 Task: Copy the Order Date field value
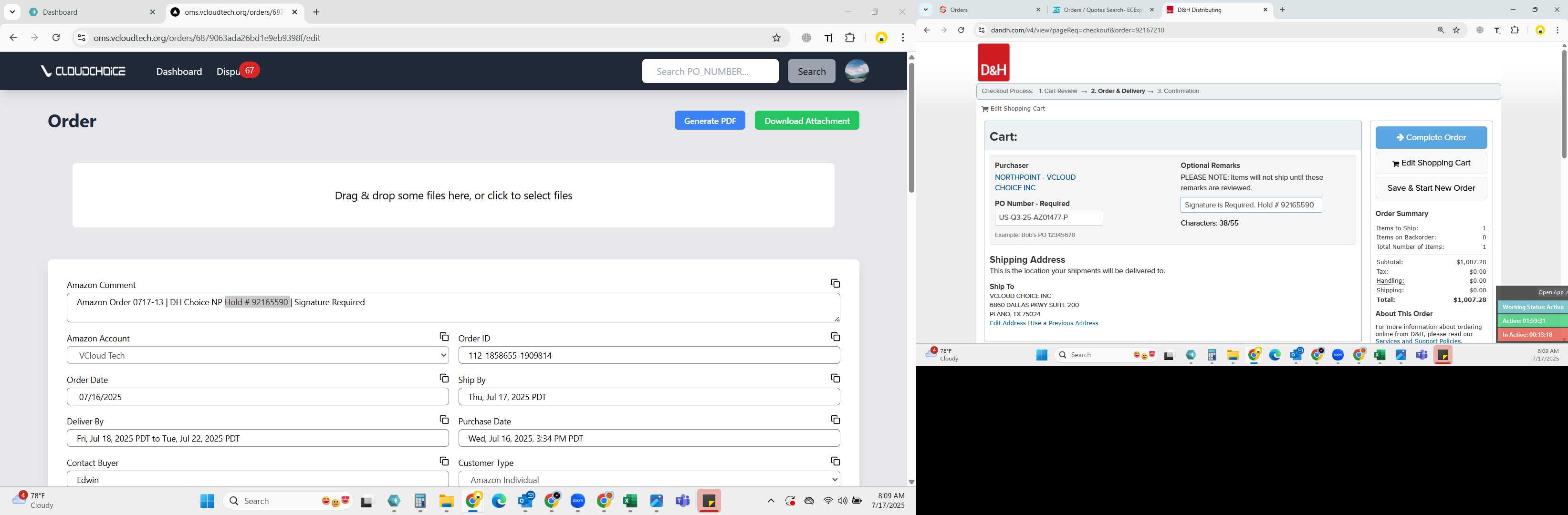444,378
